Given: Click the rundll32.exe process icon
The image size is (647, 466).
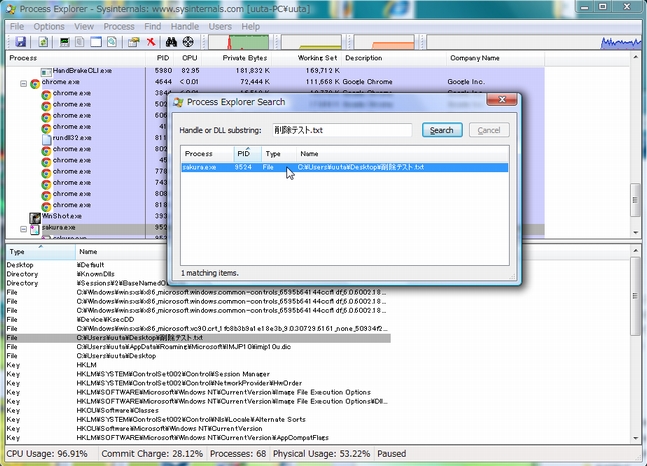Looking at the screenshot, I should tap(46, 139).
